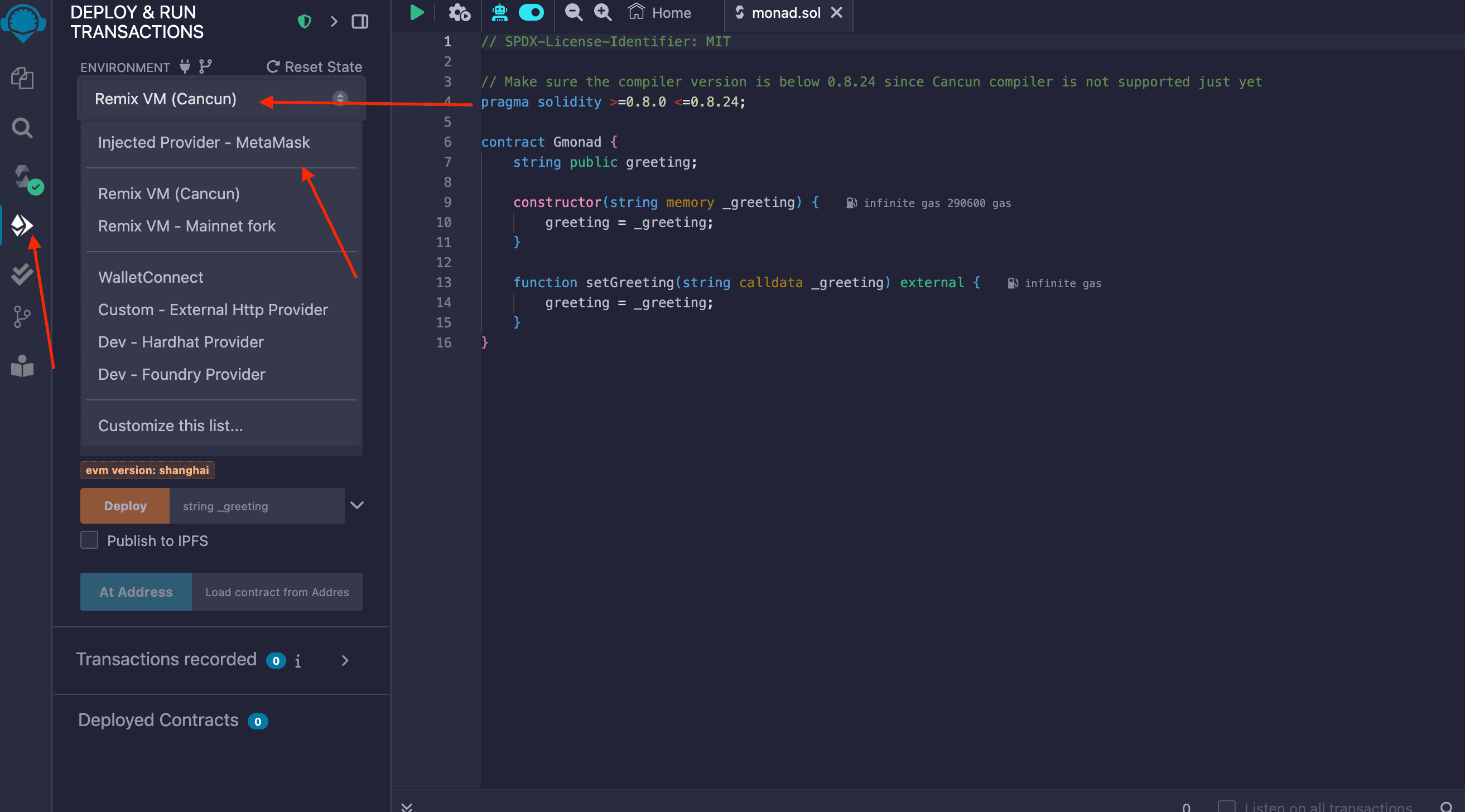The width and height of the screenshot is (1465, 812).
Task: Toggle the AI copilot switch
Action: 531,12
